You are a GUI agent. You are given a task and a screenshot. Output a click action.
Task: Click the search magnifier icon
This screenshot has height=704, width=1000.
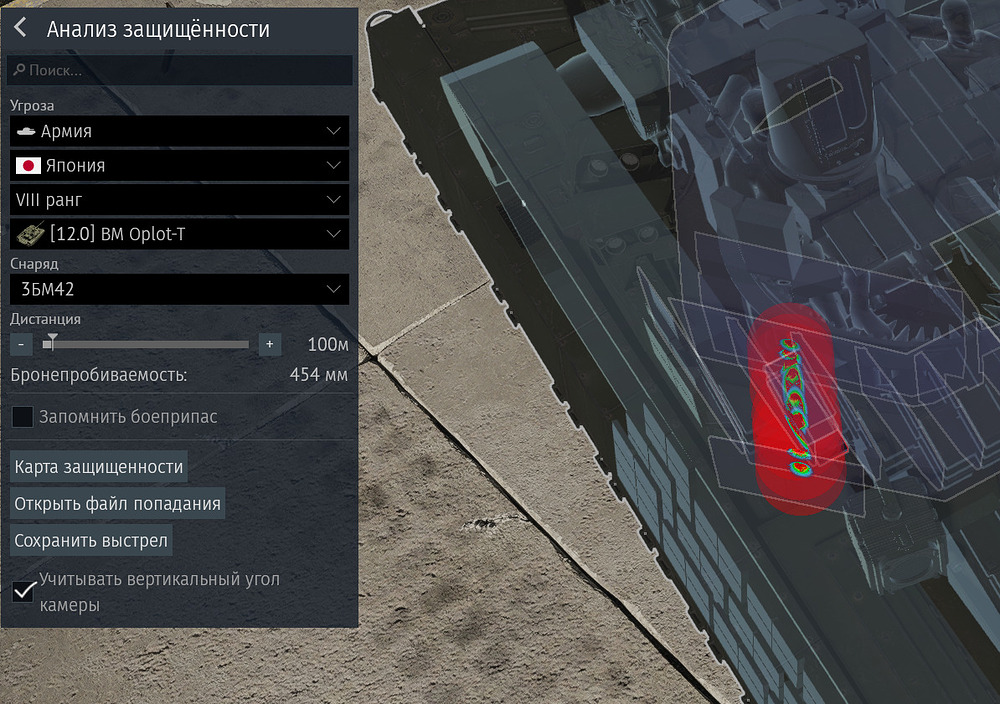[x=19, y=70]
